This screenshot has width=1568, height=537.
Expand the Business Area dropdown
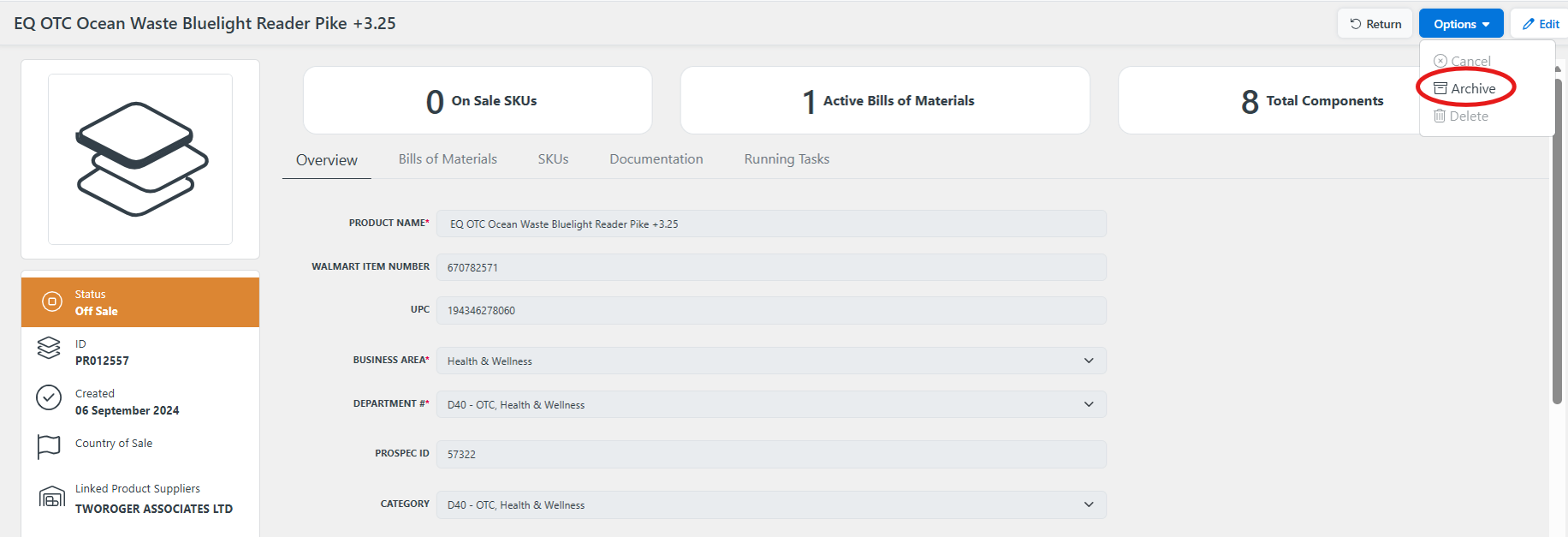point(771,361)
